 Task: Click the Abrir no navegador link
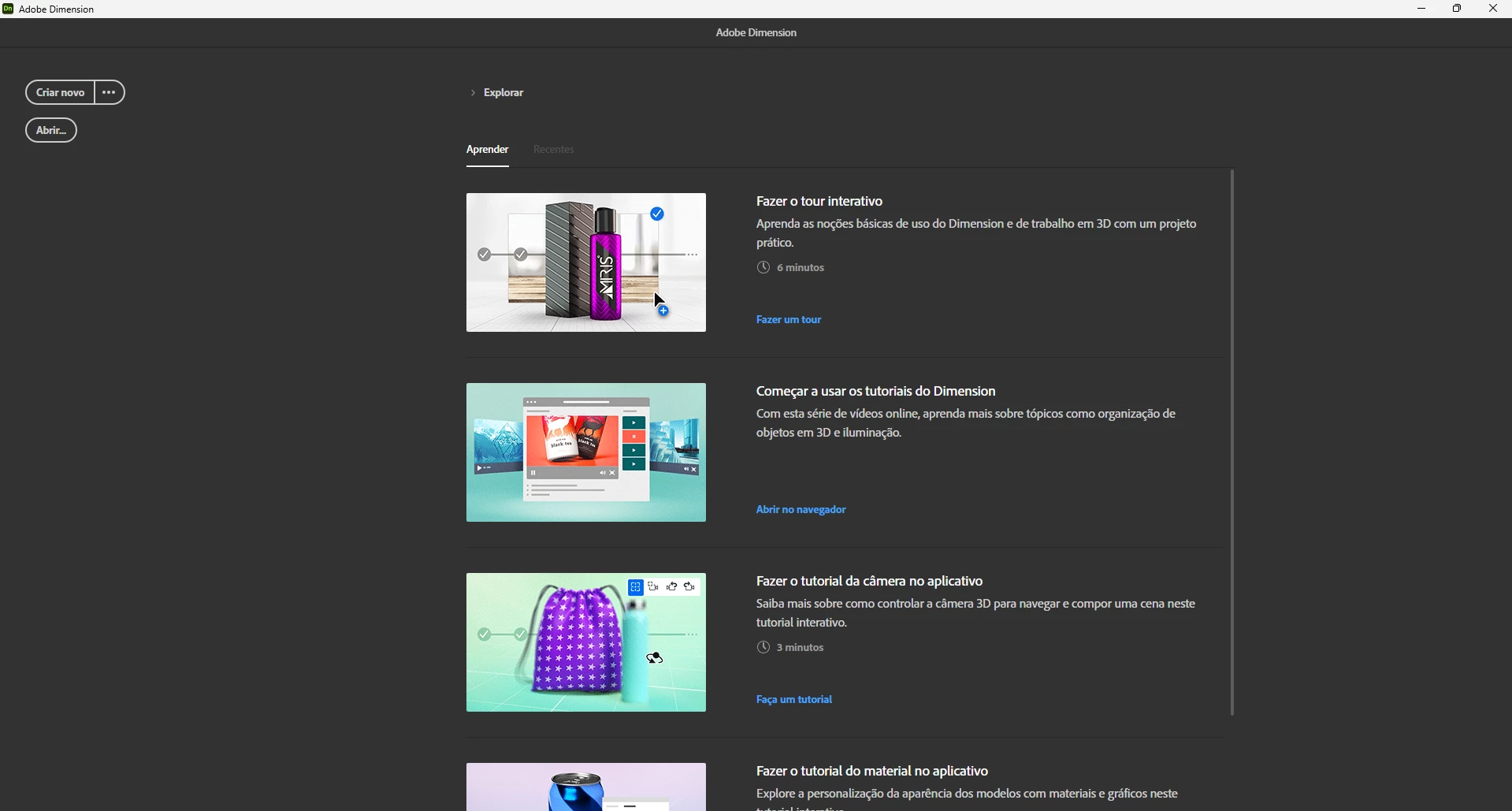pos(801,510)
